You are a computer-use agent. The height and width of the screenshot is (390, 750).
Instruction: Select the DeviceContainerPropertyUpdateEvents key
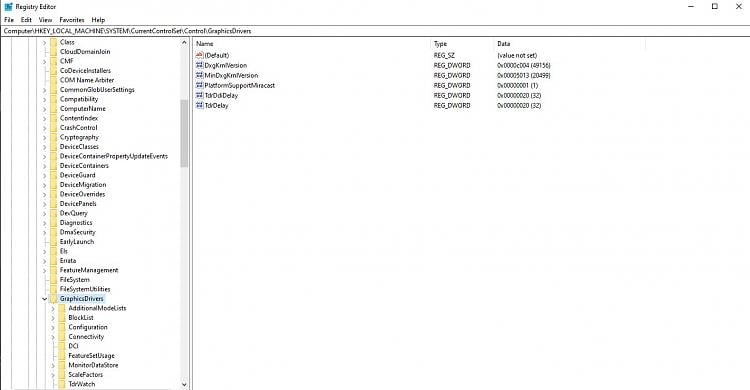(114, 156)
